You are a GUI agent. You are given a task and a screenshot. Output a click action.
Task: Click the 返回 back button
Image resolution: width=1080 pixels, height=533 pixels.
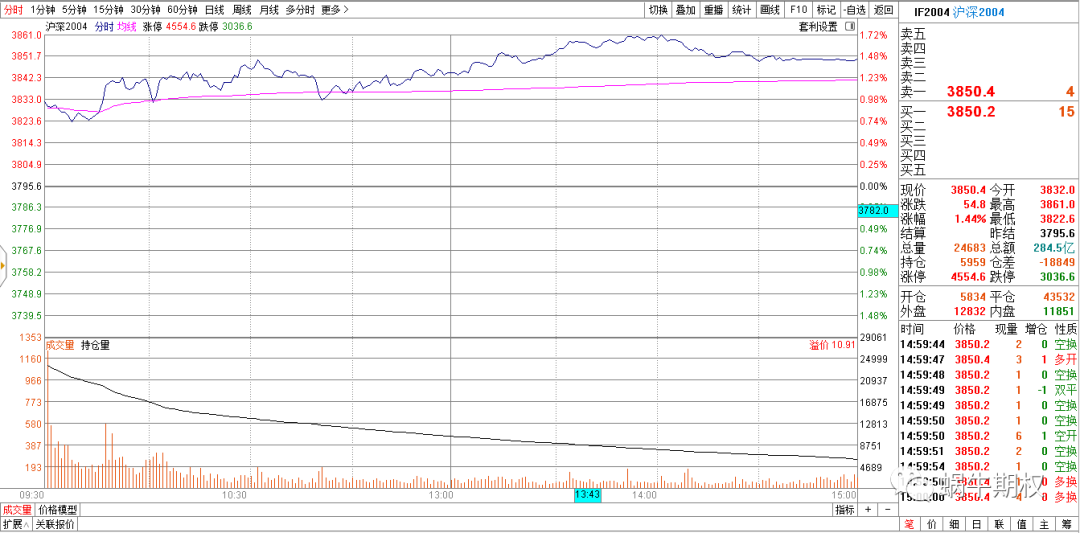tap(883, 10)
